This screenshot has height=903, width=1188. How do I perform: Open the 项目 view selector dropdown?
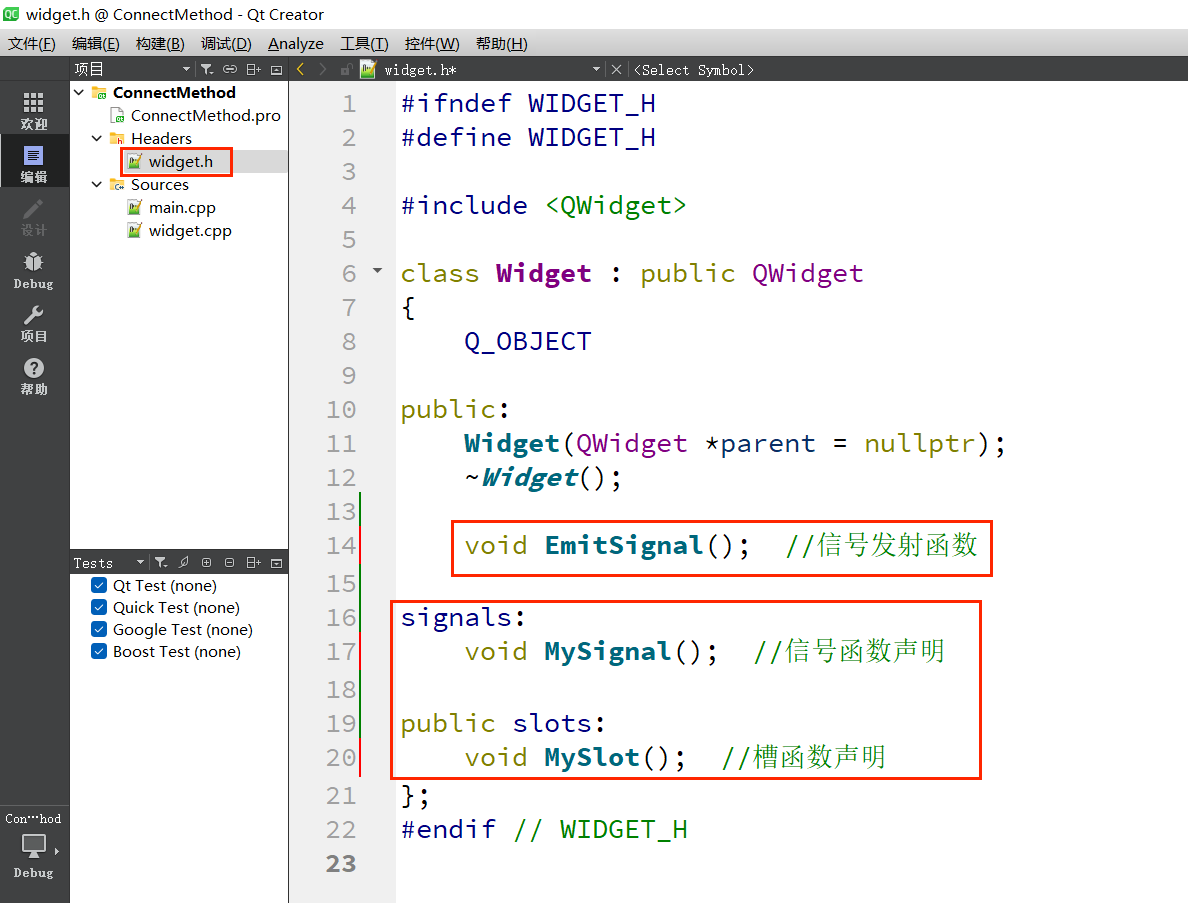click(x=186, y=70)
